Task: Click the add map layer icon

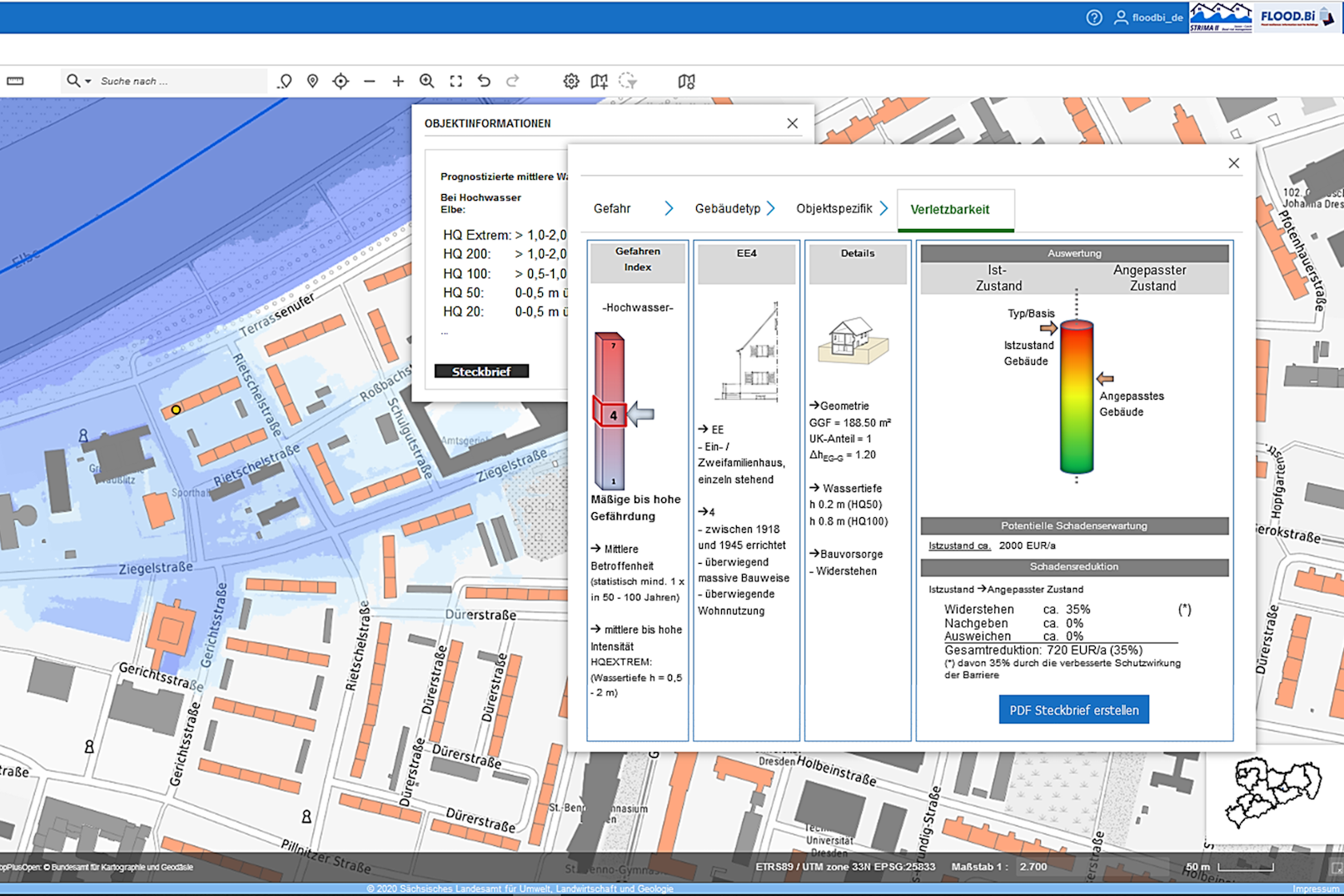Action: [x=599, y=81]
